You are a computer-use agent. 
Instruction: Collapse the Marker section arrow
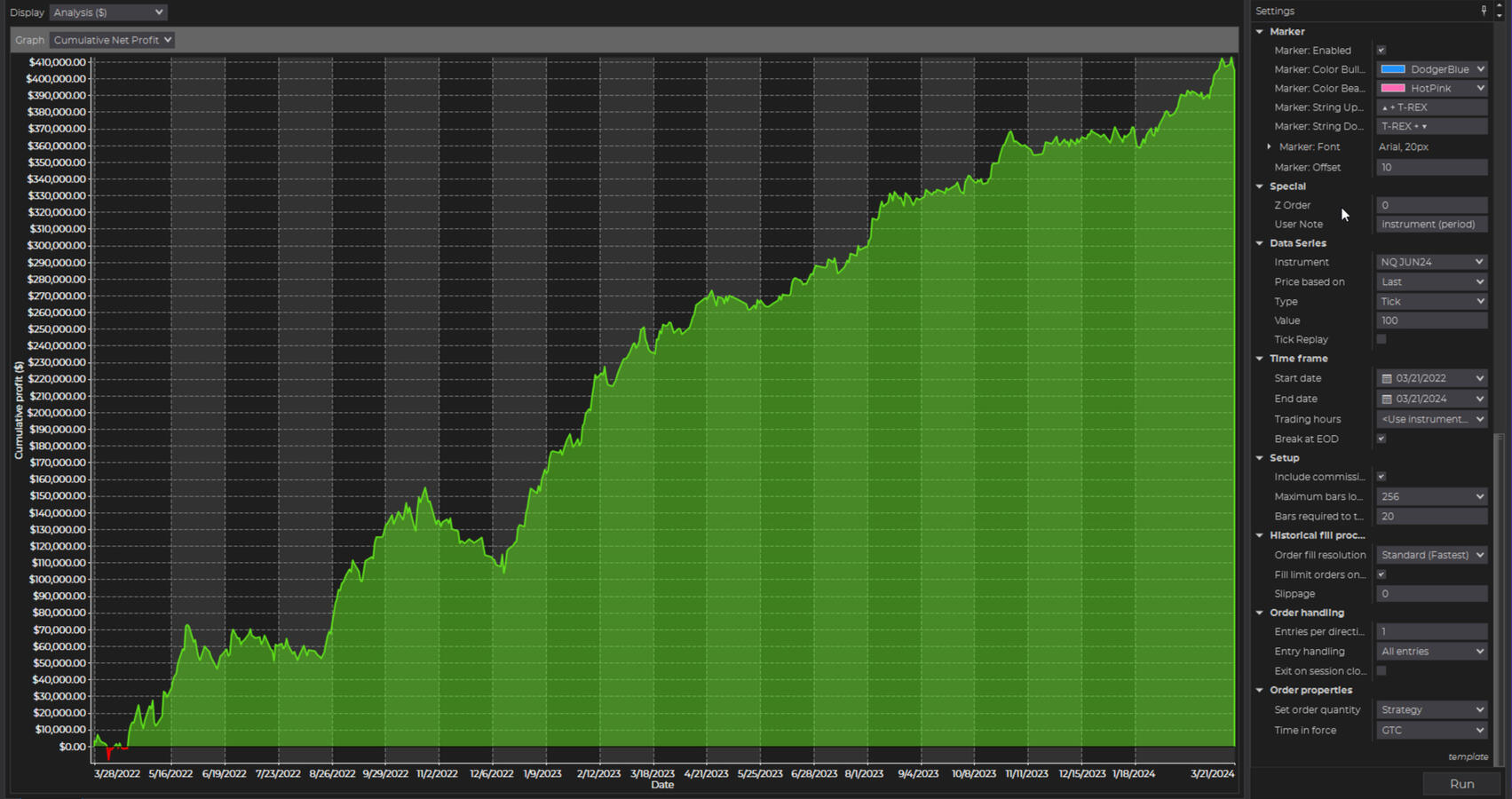[x=1259, y=31]
